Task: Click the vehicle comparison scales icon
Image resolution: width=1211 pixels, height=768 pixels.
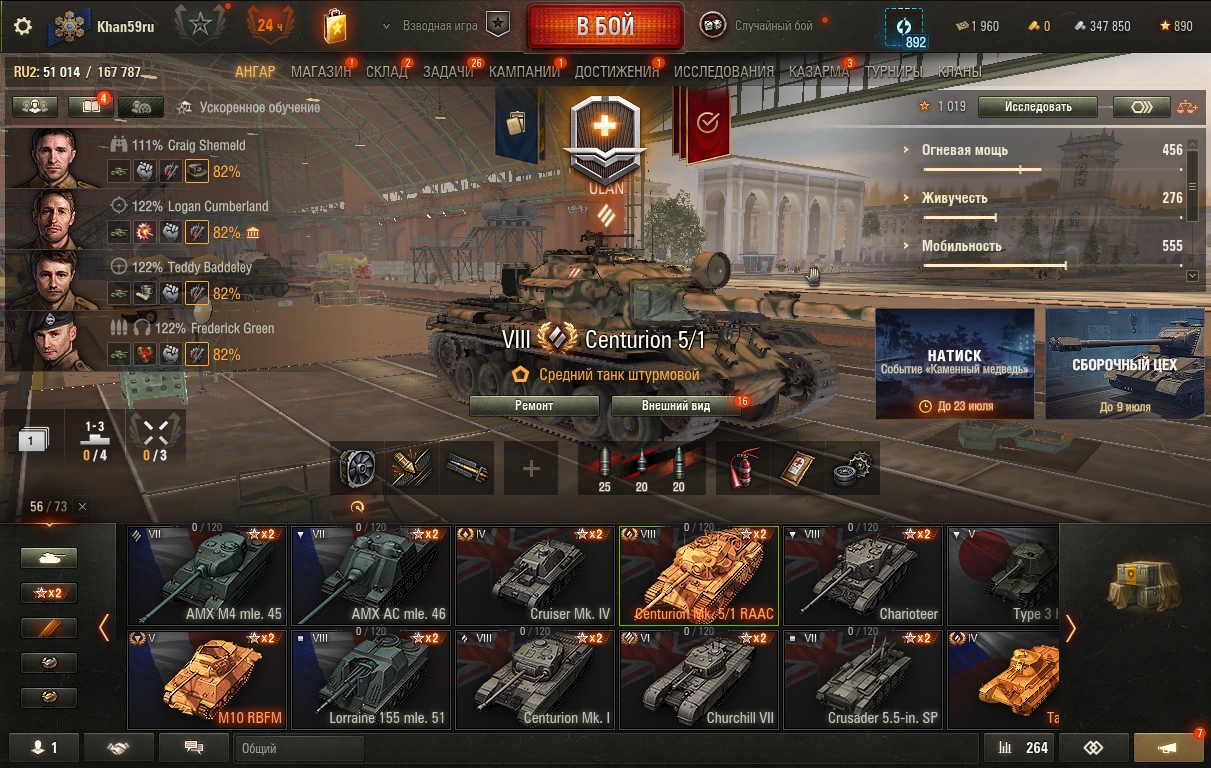Action: click(1186, 107)
